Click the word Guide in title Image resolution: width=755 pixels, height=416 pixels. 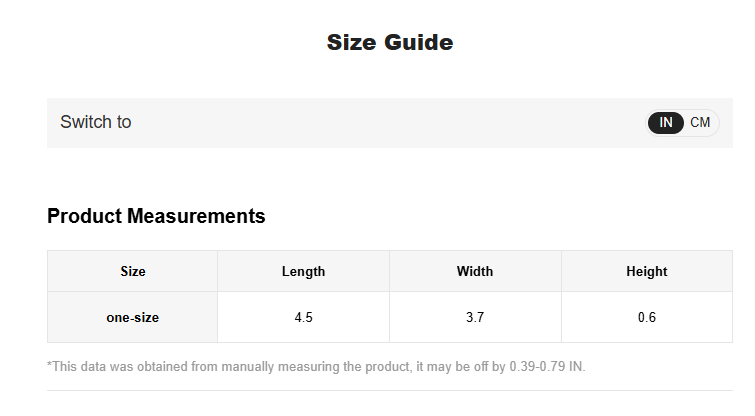pos(418,42)
